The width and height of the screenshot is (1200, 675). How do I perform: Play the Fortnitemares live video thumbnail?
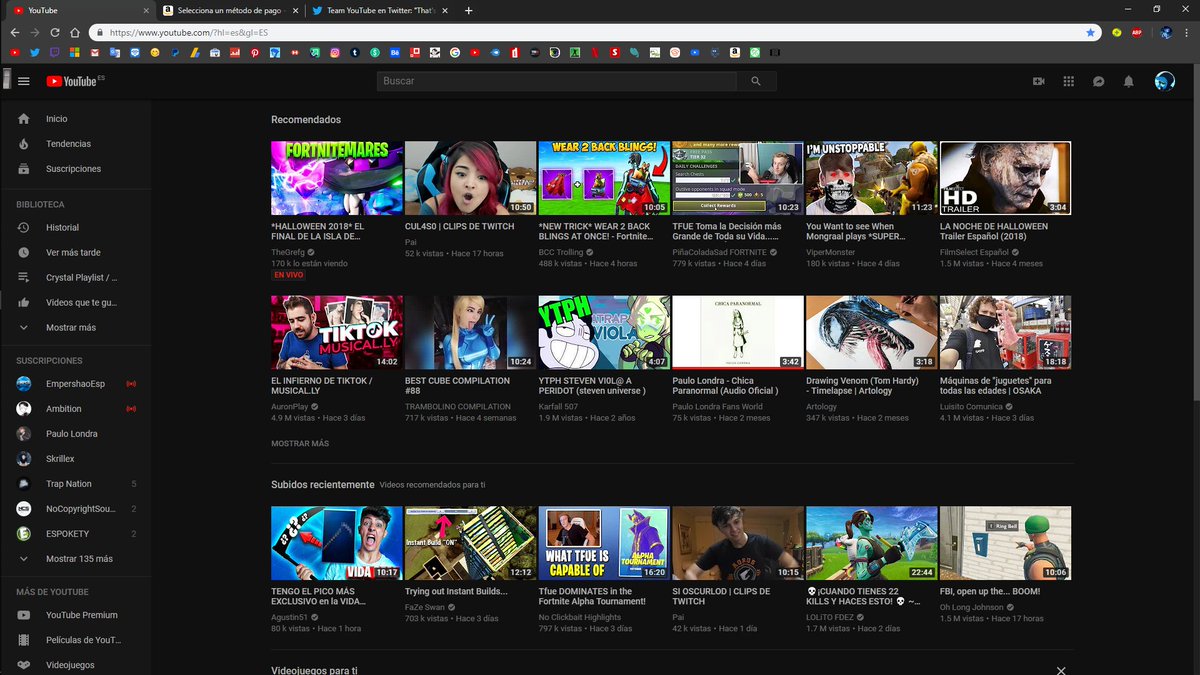[x=337, y=178]
